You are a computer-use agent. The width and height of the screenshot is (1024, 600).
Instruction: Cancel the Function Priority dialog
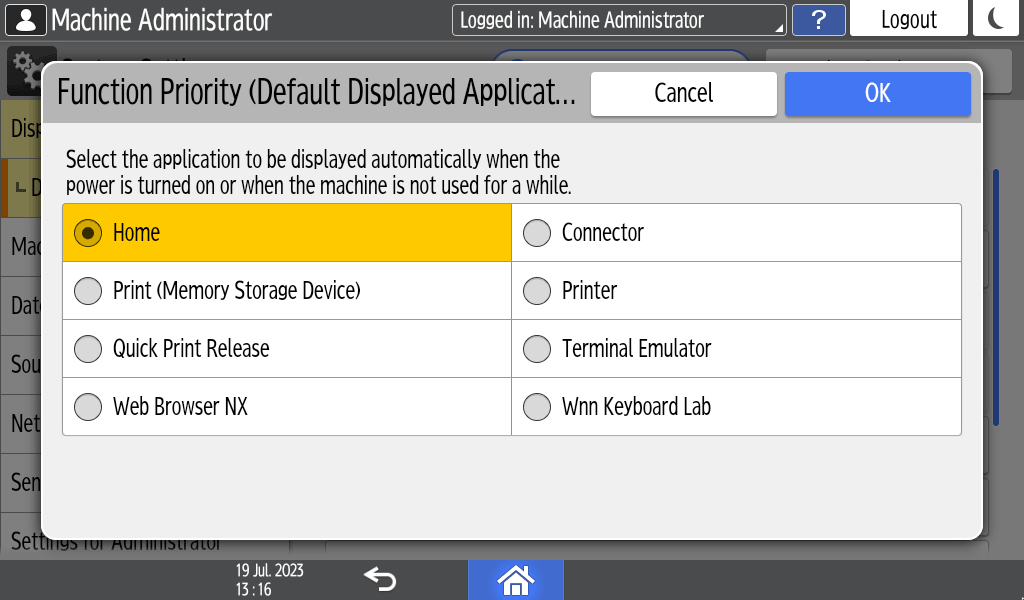(x=683, y=93)
